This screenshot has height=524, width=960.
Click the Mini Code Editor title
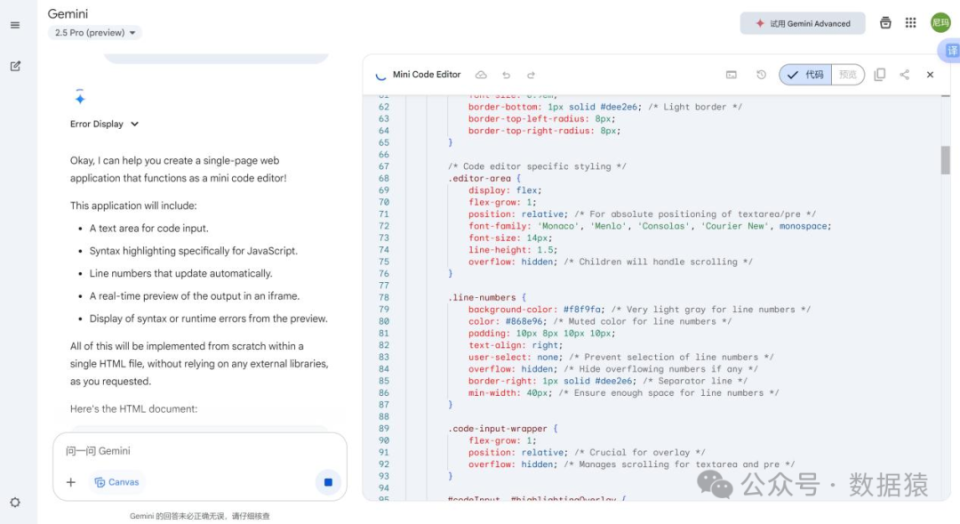click(x=427, y=74)
